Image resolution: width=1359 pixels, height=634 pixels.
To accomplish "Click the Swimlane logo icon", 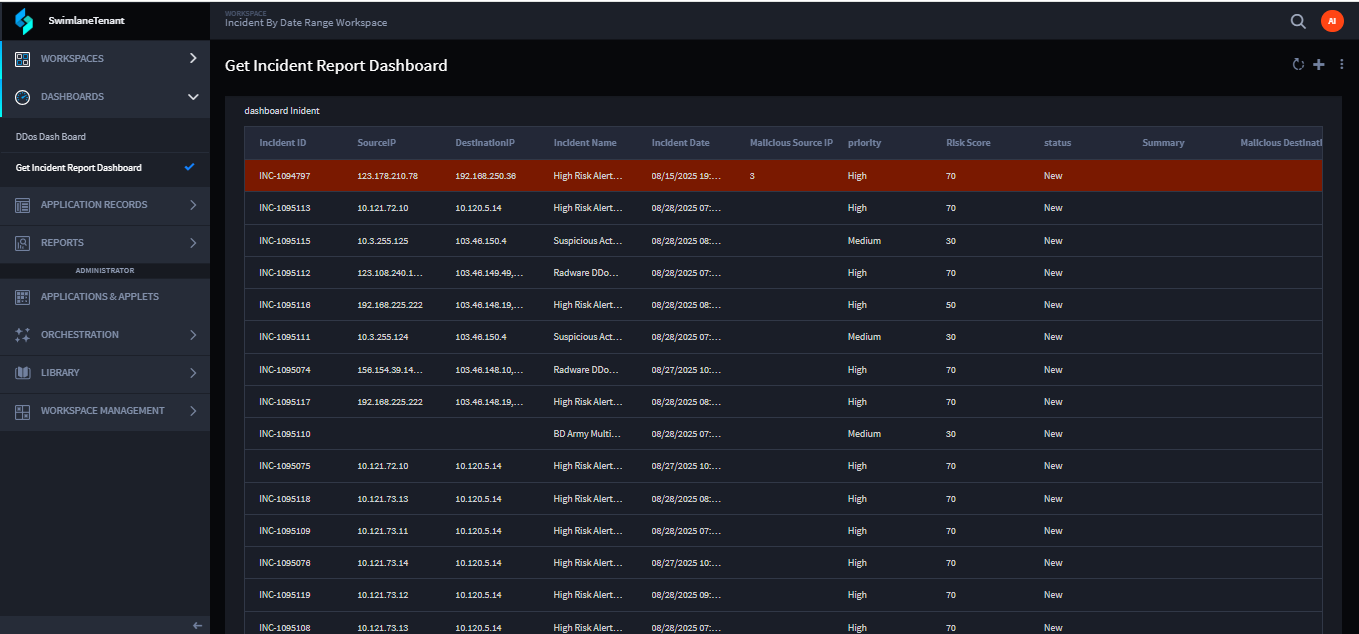I will 24,21.
